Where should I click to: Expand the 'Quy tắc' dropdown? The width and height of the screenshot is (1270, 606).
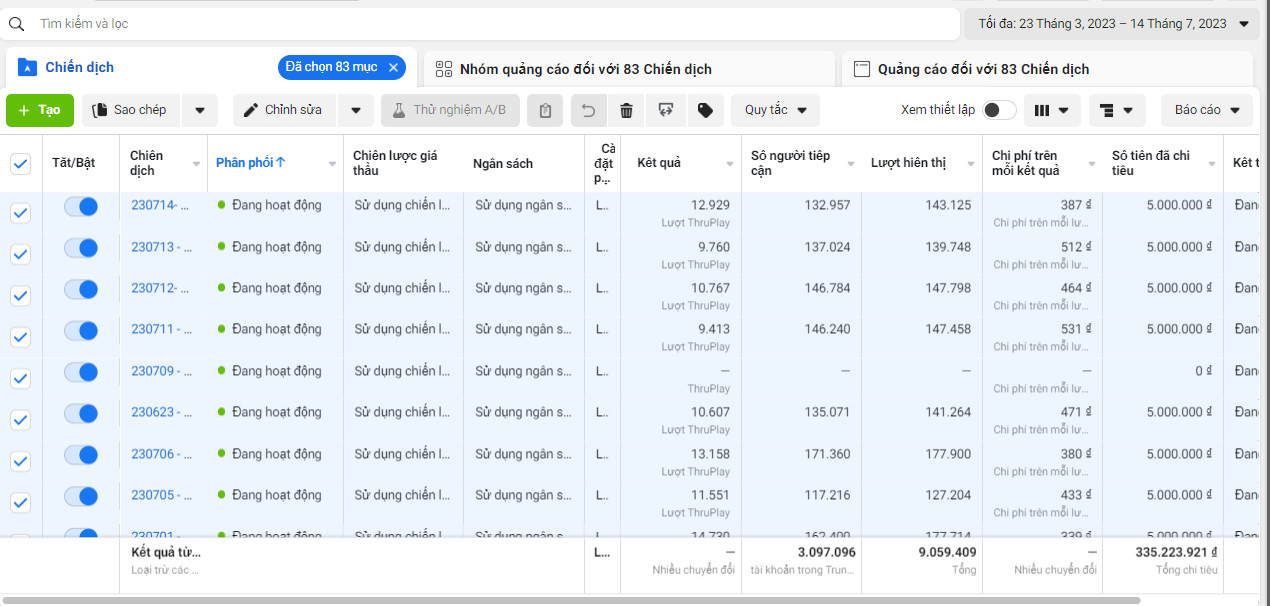[775, 110]
